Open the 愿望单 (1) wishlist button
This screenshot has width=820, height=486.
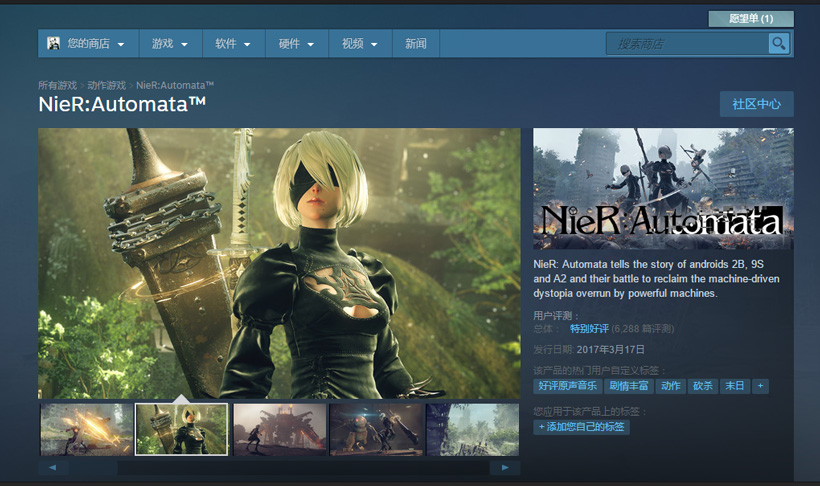(x=751, y=19)
